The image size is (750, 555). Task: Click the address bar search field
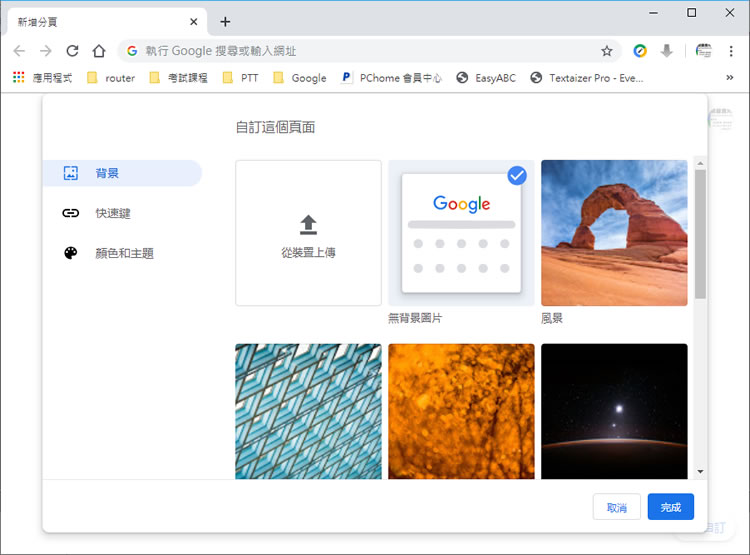click(369, 51)
